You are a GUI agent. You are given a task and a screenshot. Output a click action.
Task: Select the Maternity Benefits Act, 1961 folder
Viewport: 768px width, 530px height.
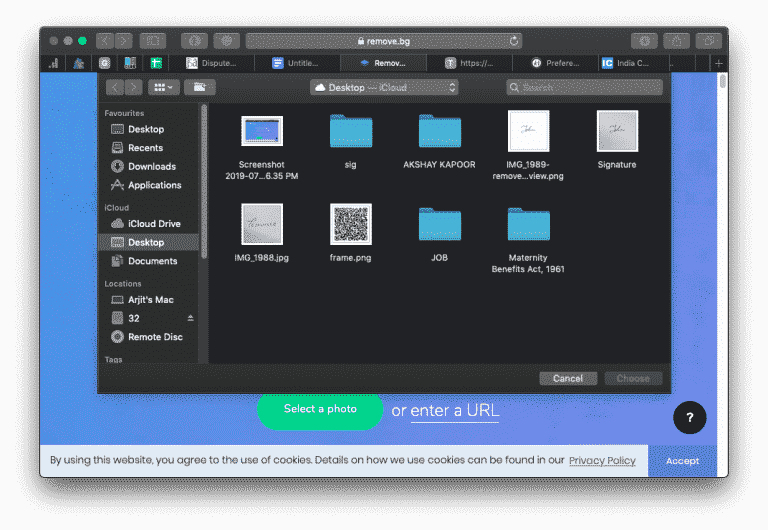(x=528, y=224)
